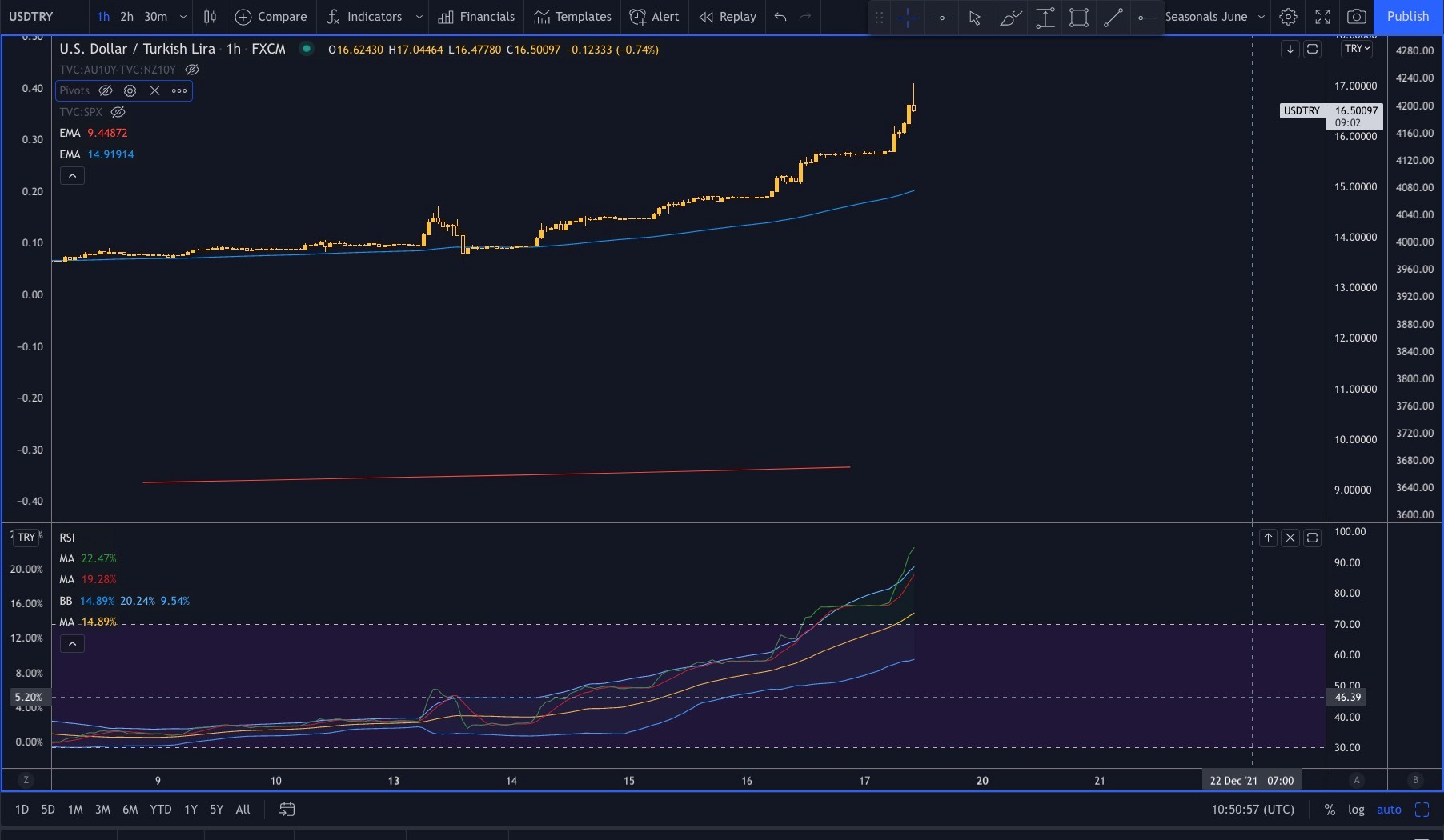Set date range to 1D
Image resolution: width=1444 pixels, height=840 pixels.
(22, 810)
